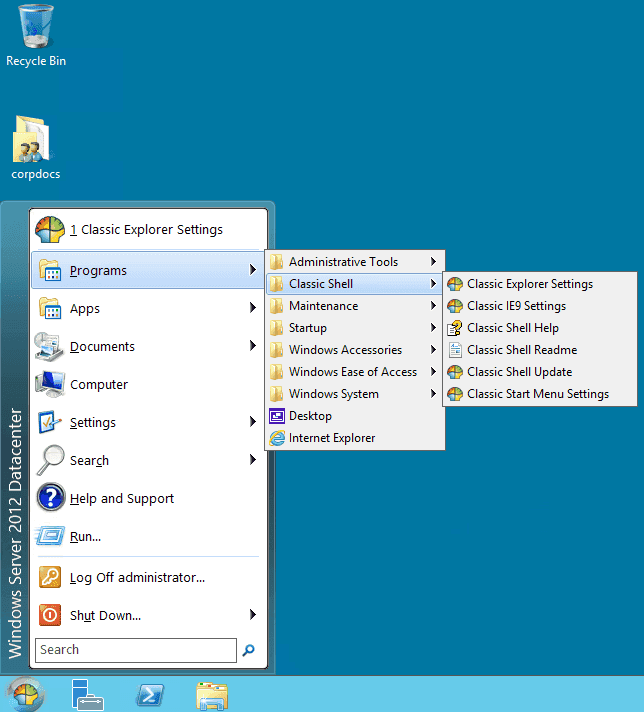This screenshot has width=644, height=712.
Task: Open the Startup menu entry
Action: 355,328
